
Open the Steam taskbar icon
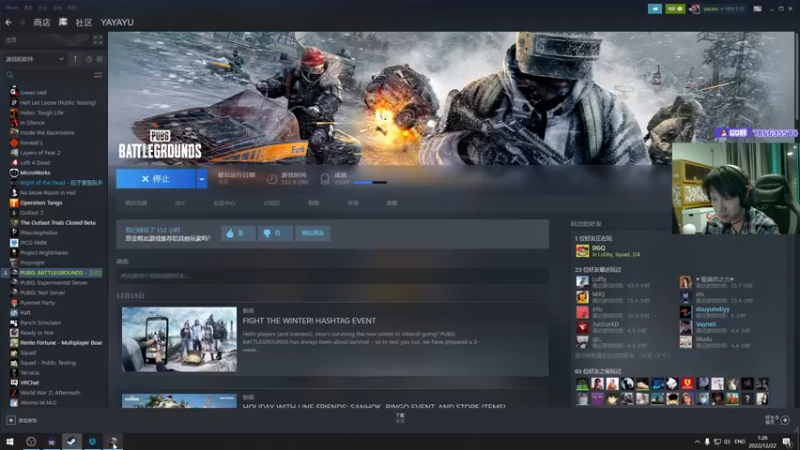pyautogui.click(x=71, y=442)
